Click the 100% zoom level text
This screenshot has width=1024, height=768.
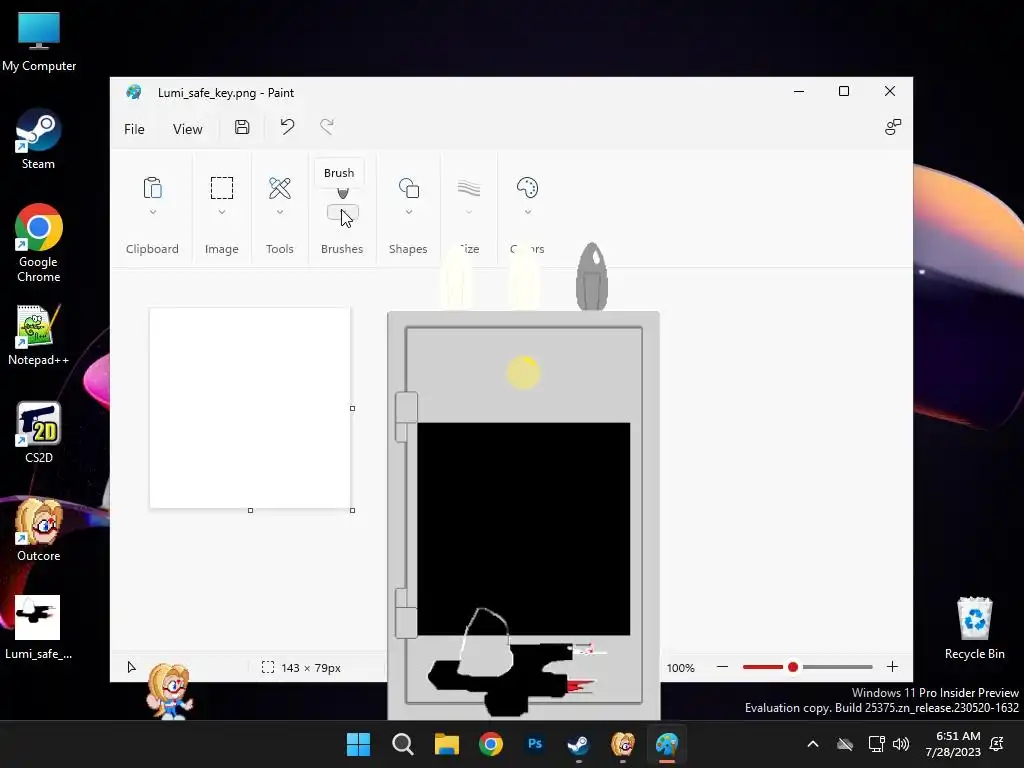(680, 668)
